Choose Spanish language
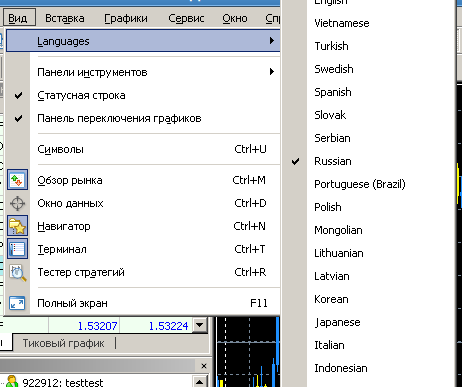The width and height of the screenshot is (462, 387). click(333, 92)
